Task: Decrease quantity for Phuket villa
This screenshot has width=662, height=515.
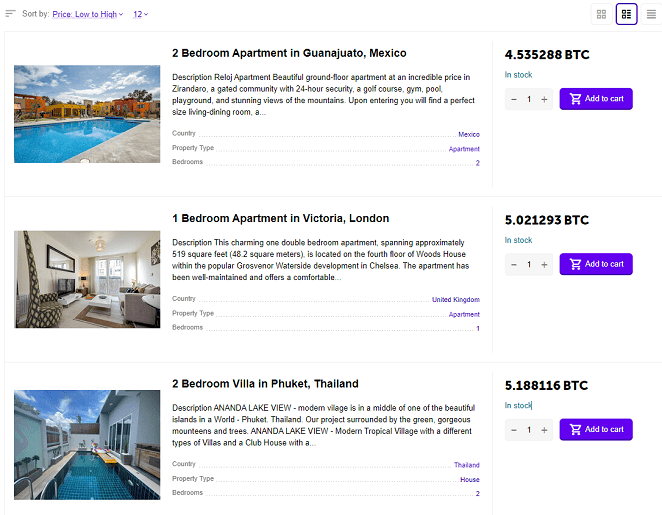Action: 514,430
